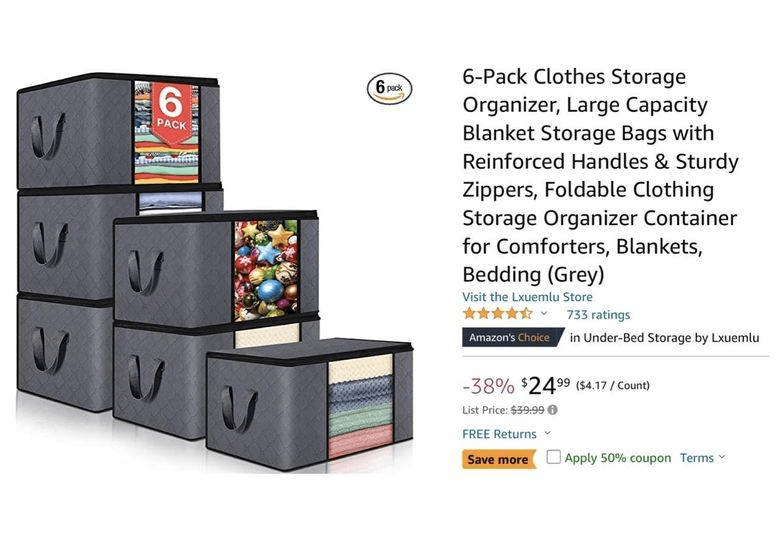Click the crossed-out $39.99 list price
The image size is (783, 540).
pyautogui.click(x=528, y=410)
